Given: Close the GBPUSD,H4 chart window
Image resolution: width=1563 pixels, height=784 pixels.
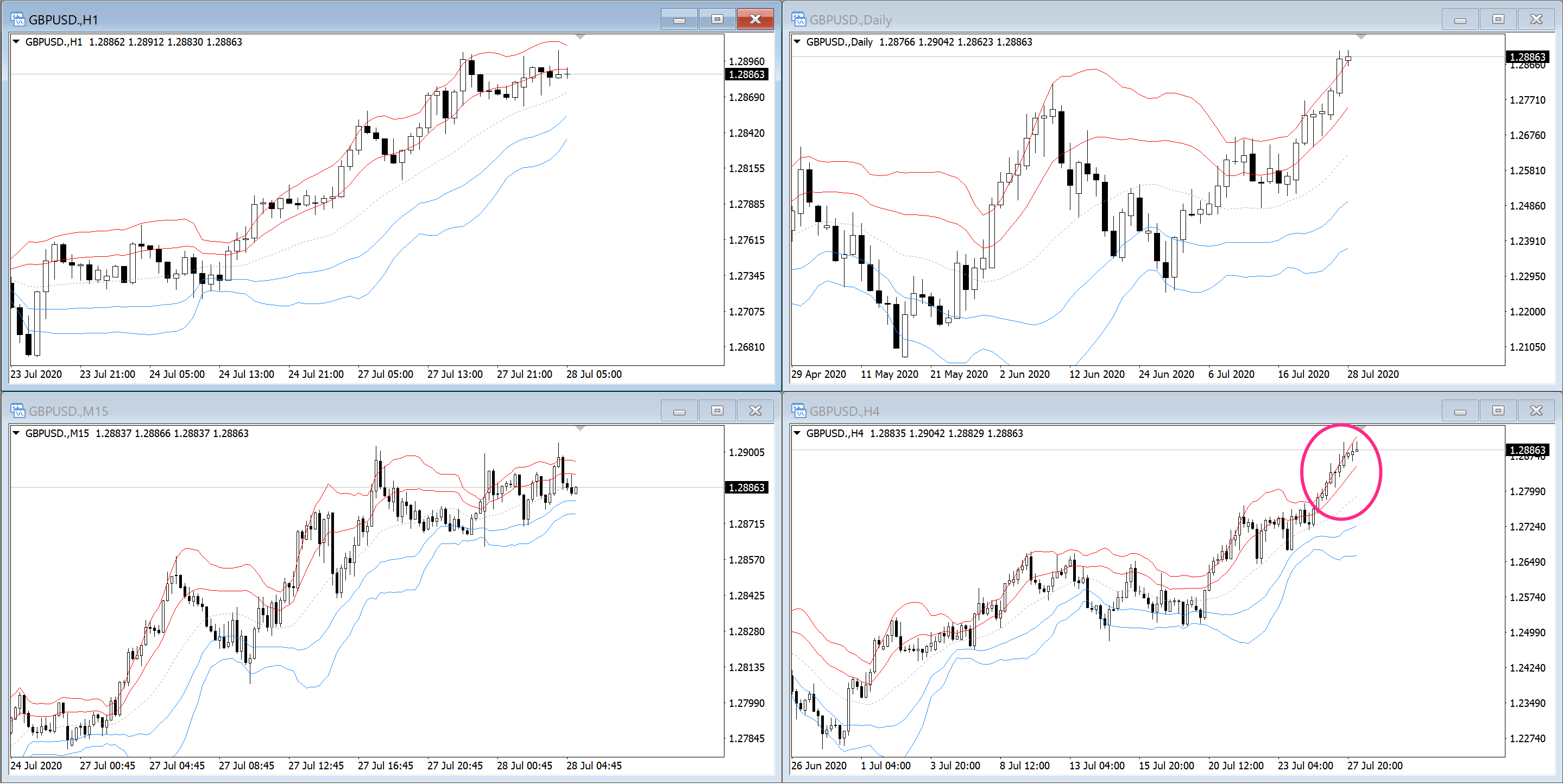Looking at the screenshot, I should click(x=1536, y=411).
